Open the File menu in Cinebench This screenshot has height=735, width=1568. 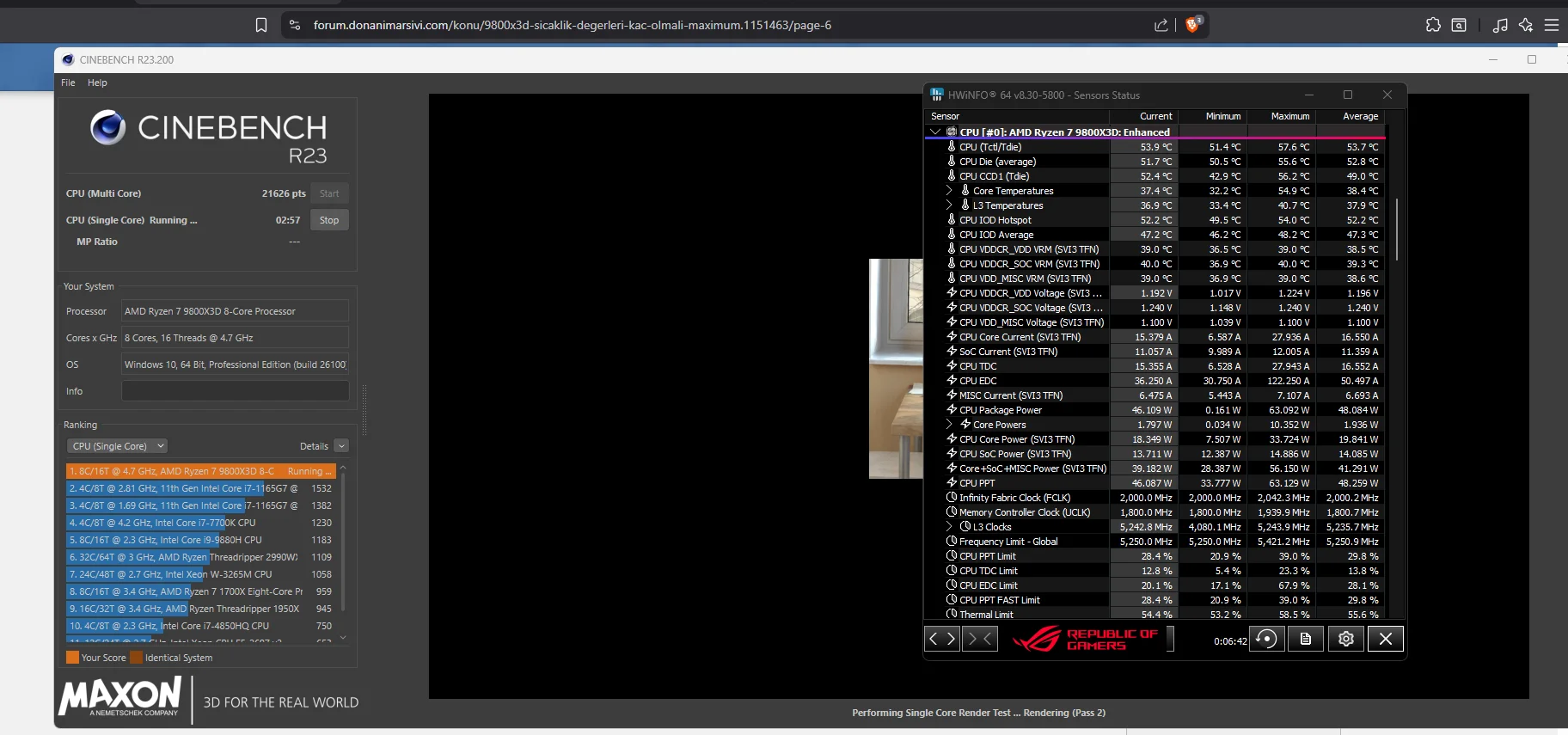coord(68,83)
